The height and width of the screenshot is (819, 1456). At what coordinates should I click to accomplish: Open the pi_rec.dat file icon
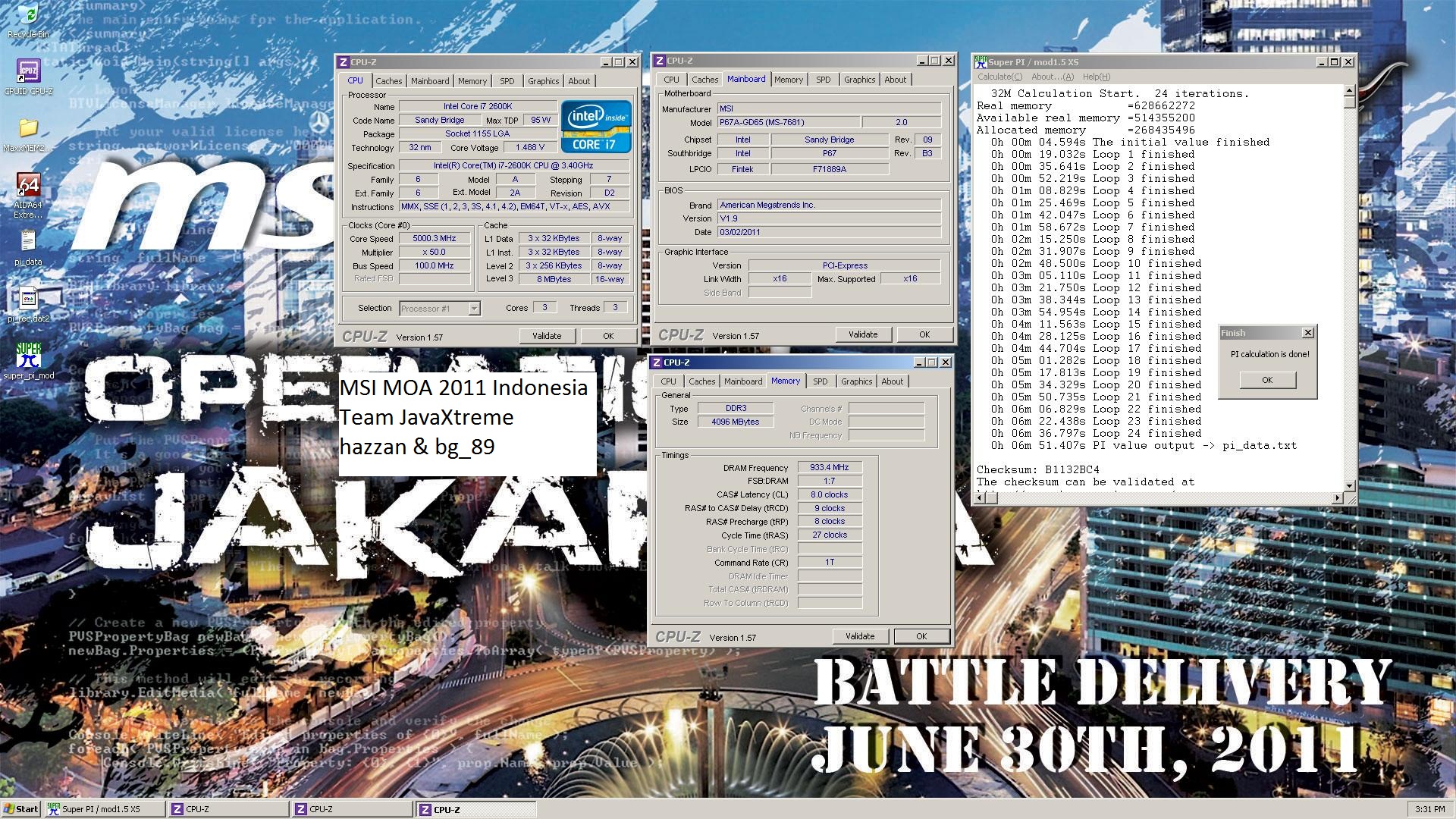click(x=28, y=300)
